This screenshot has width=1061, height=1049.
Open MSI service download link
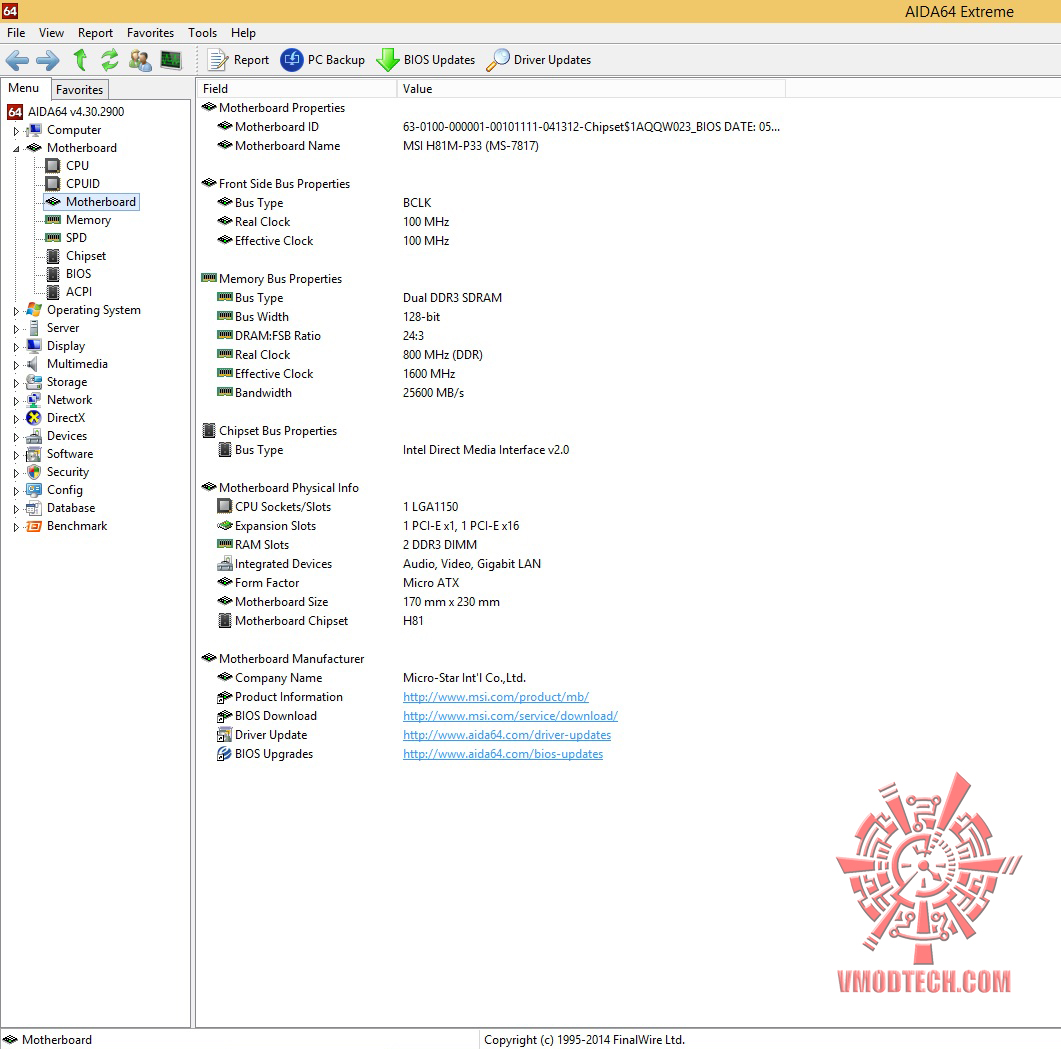click(510, 715)
